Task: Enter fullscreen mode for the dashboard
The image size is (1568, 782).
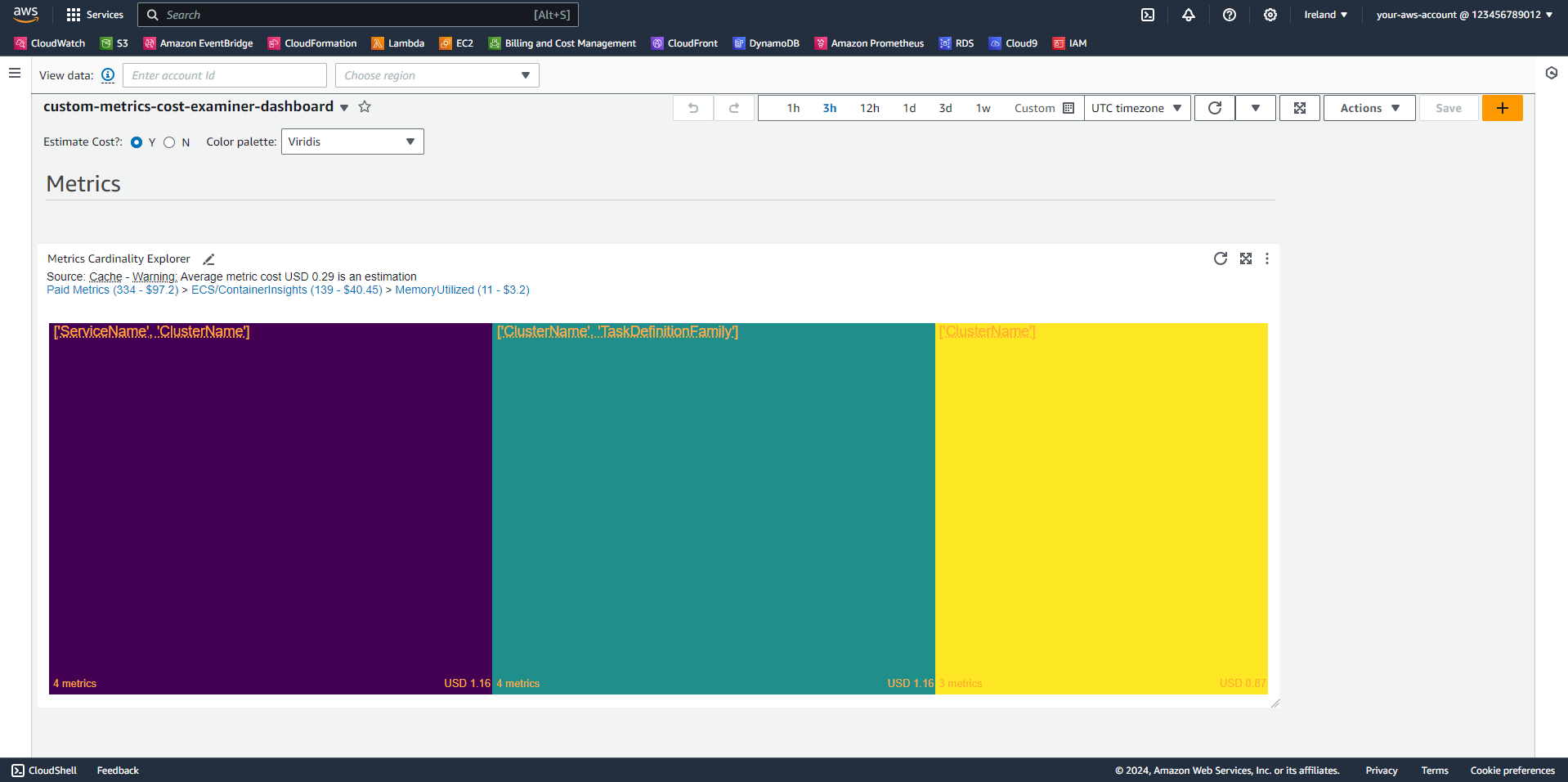Action: 1299,107
